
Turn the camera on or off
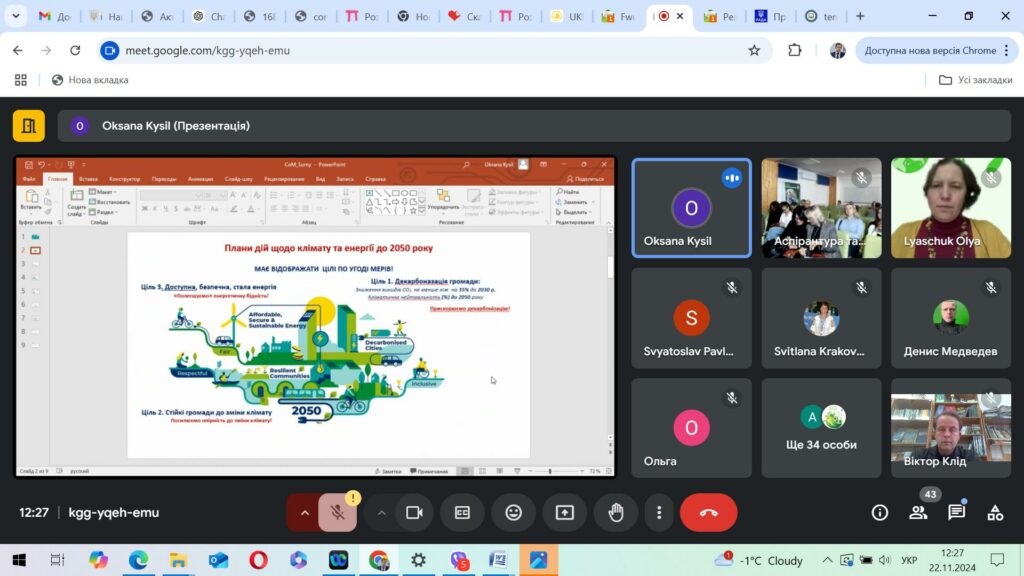pyautogui.click(x=414, y=513)
